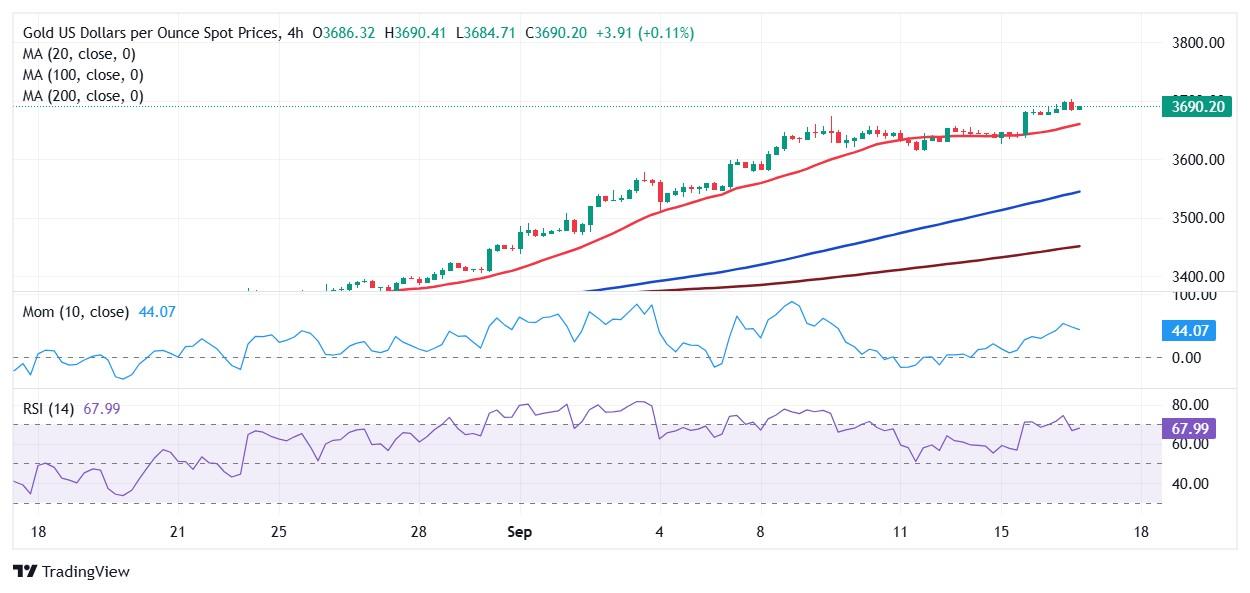Open the Mom (10, close) indicator settings
The image size is (1250, 593).
point(76,312)
